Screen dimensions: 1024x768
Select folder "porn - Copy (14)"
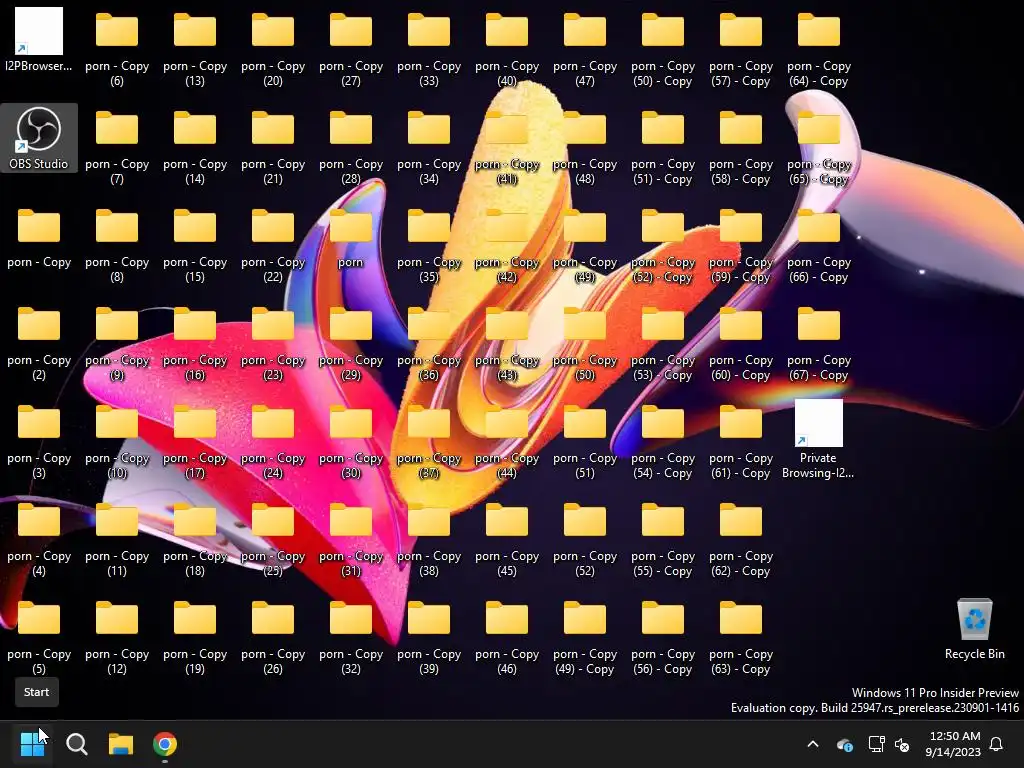[x=195, y=148]
